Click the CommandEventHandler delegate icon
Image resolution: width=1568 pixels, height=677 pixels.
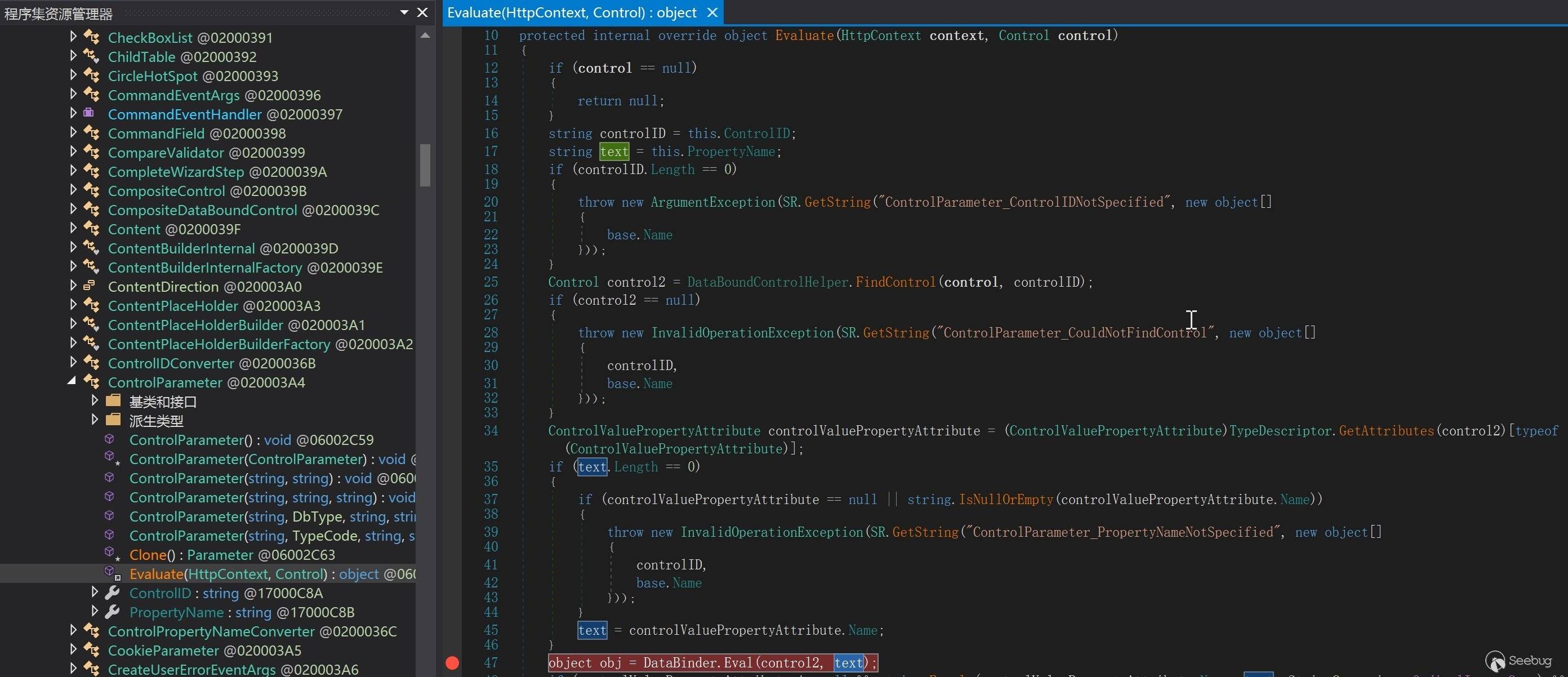point(90,113)
